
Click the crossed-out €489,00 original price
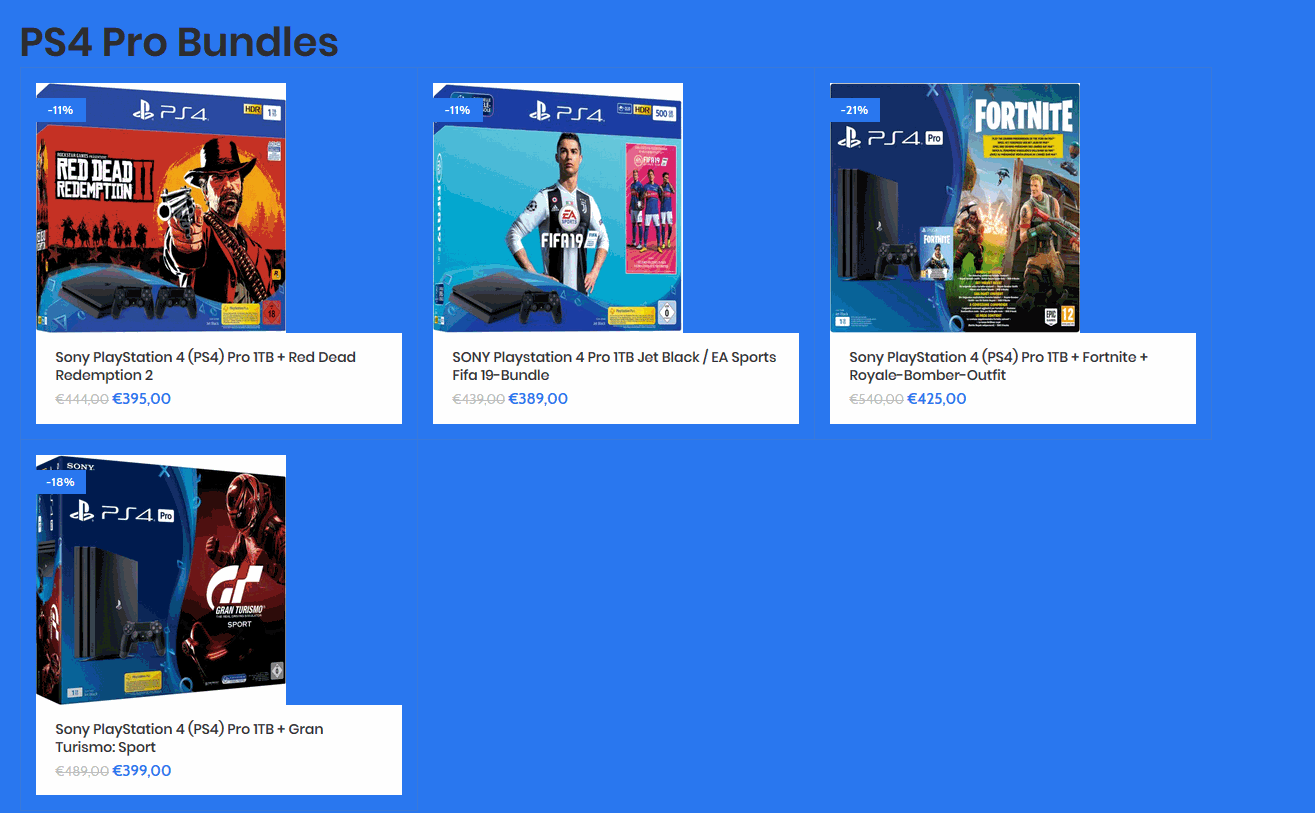click(x=82, y=772)
